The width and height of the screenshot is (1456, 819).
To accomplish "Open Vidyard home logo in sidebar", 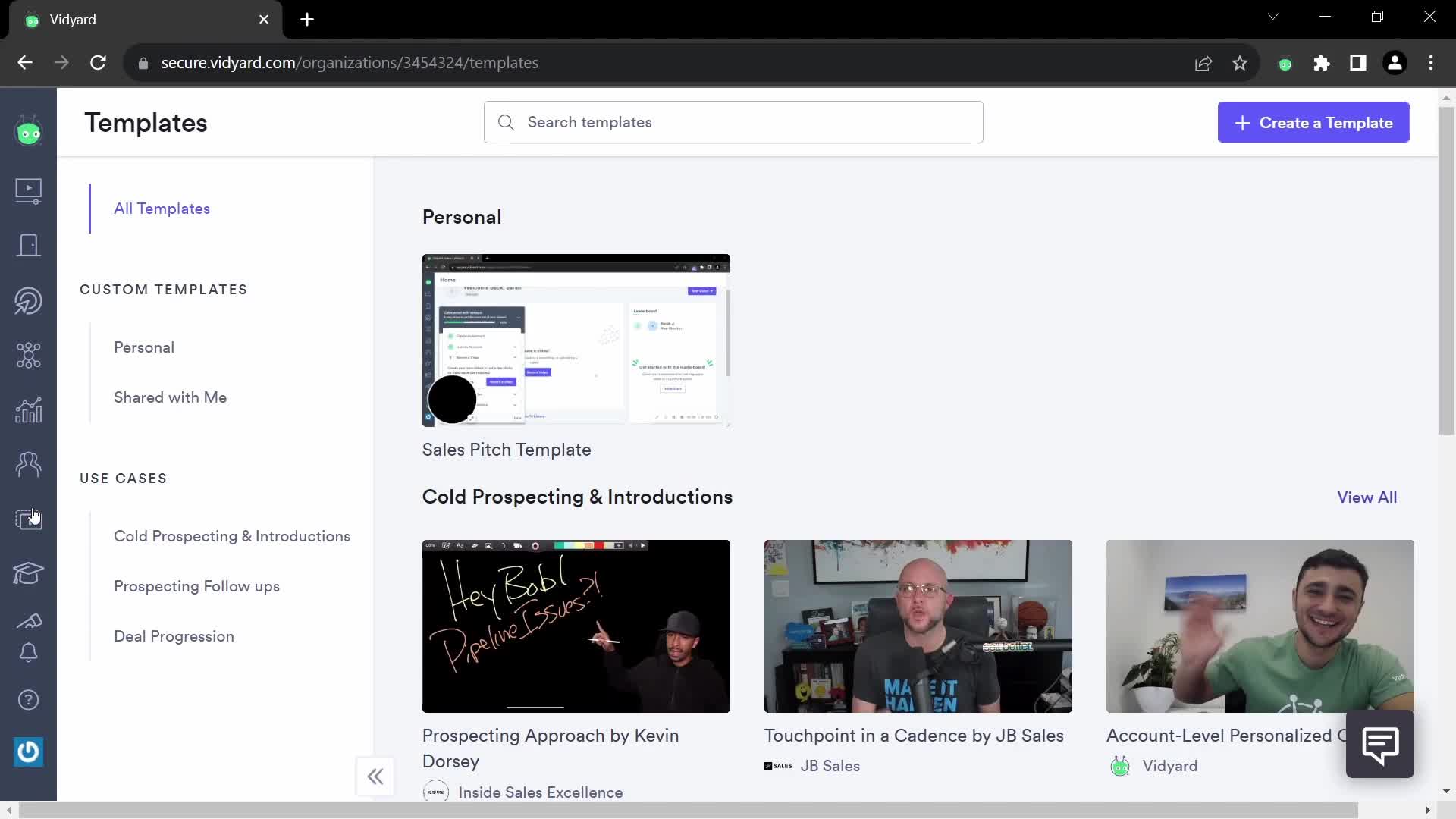I will [29, 132].
